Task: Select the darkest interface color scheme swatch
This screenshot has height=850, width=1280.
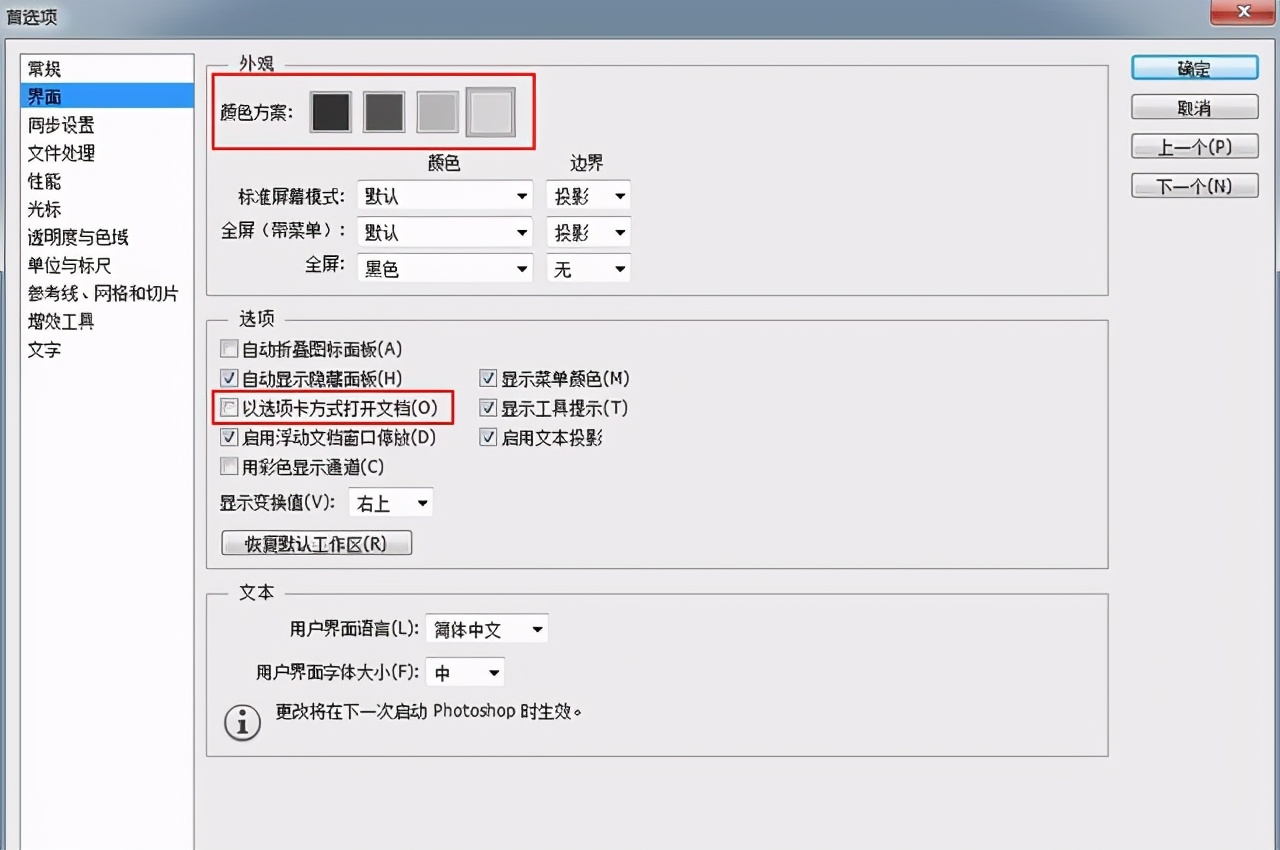Action: [330, 112]
